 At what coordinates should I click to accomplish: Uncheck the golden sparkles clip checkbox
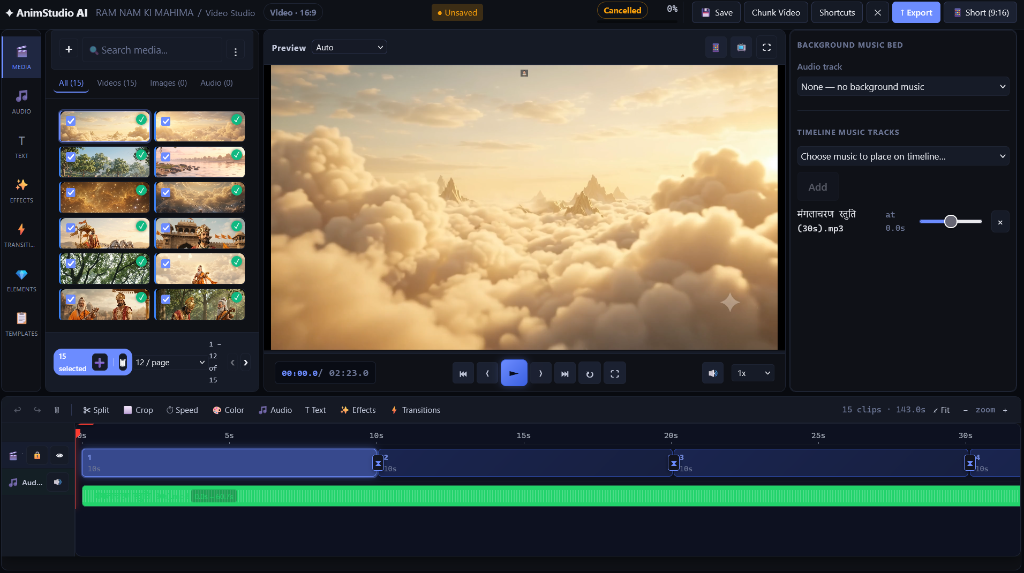(x=71, y=192)
